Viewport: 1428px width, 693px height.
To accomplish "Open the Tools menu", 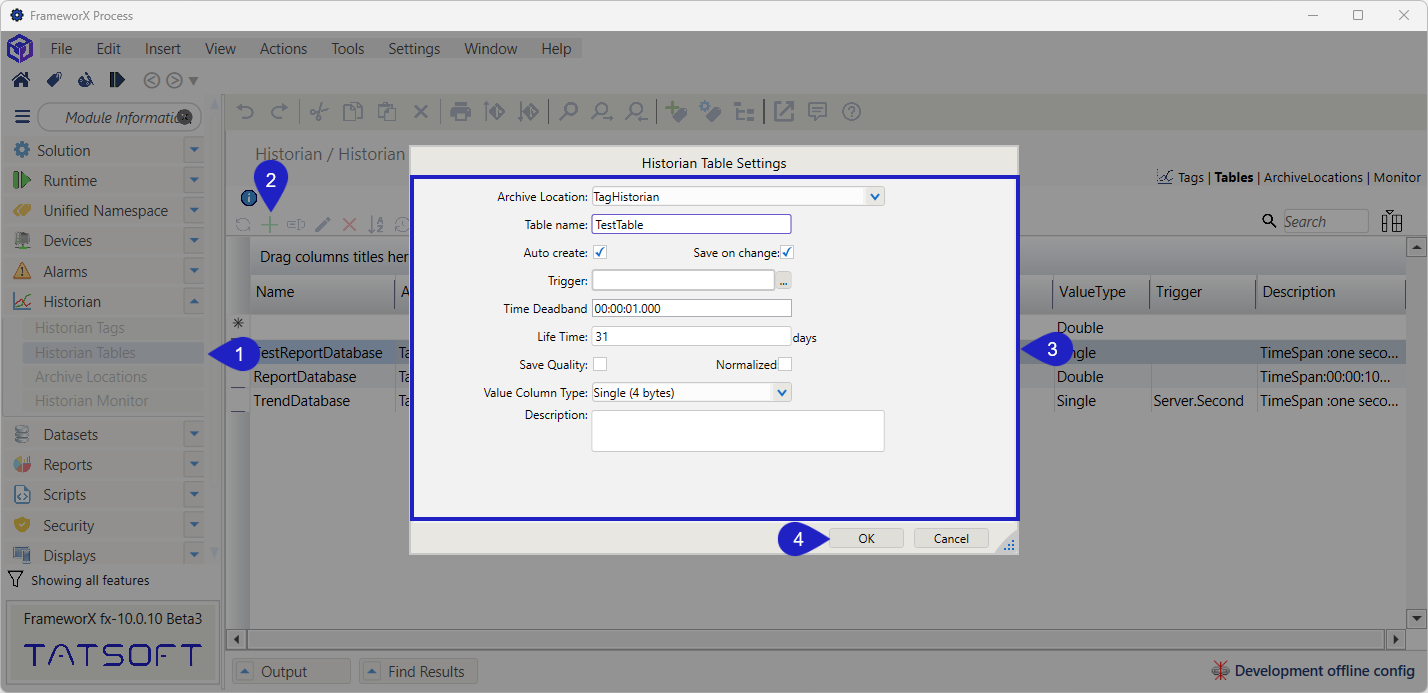I will [348, 49].
